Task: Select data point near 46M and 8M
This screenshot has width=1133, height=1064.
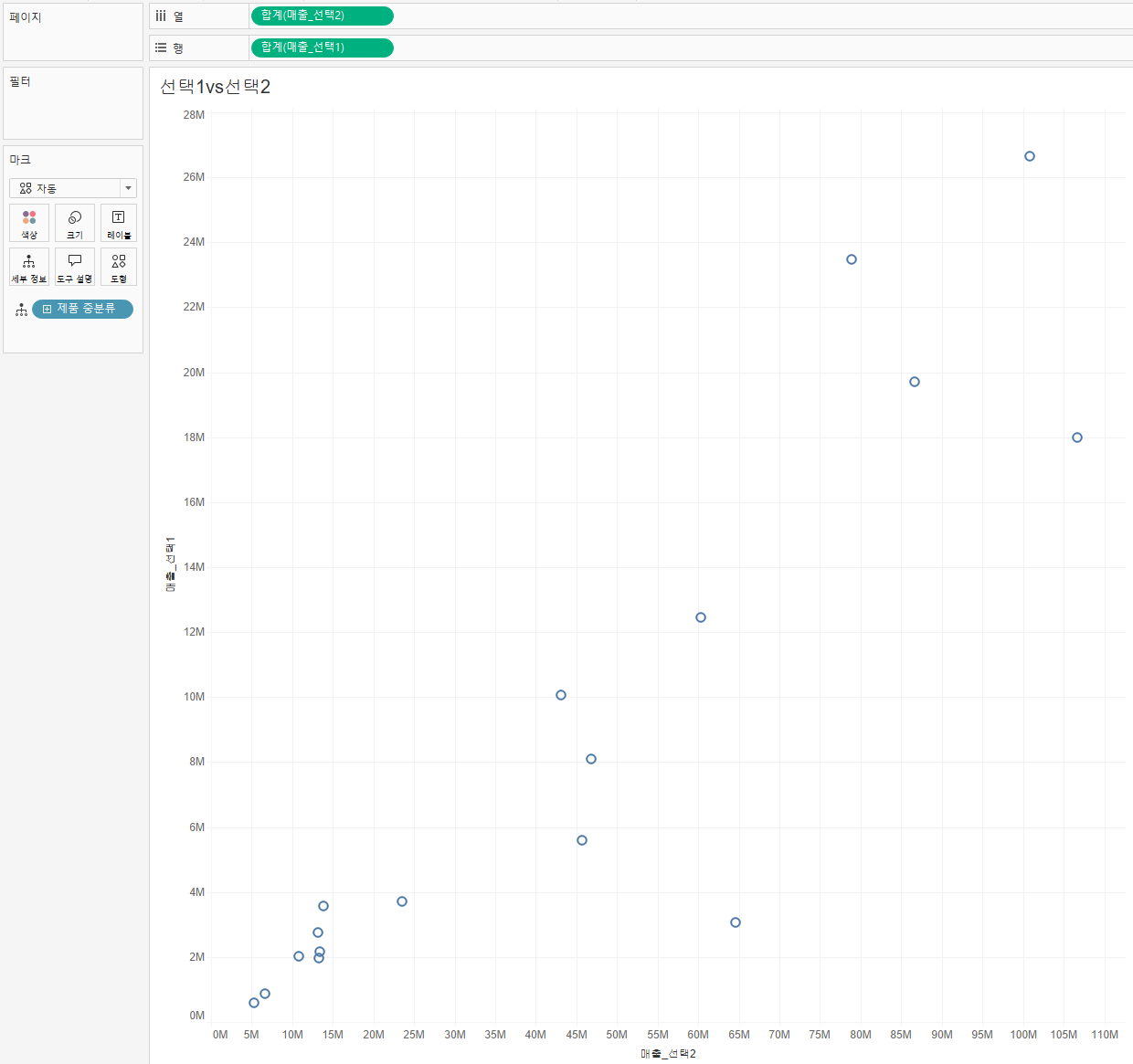Action: 591,759
